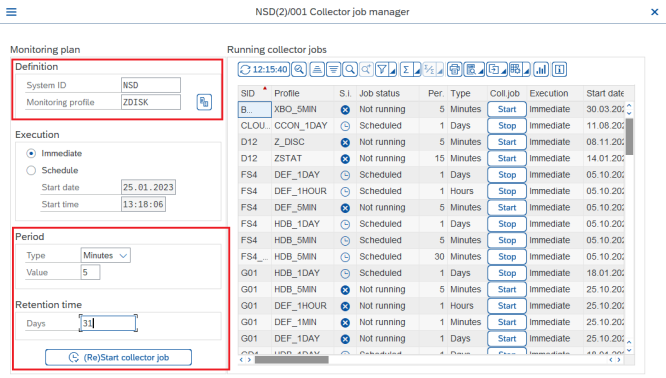Start the G01 DEF_1MIN collector job
Viewport: 666px width, 378px height.
coord(507,322)
